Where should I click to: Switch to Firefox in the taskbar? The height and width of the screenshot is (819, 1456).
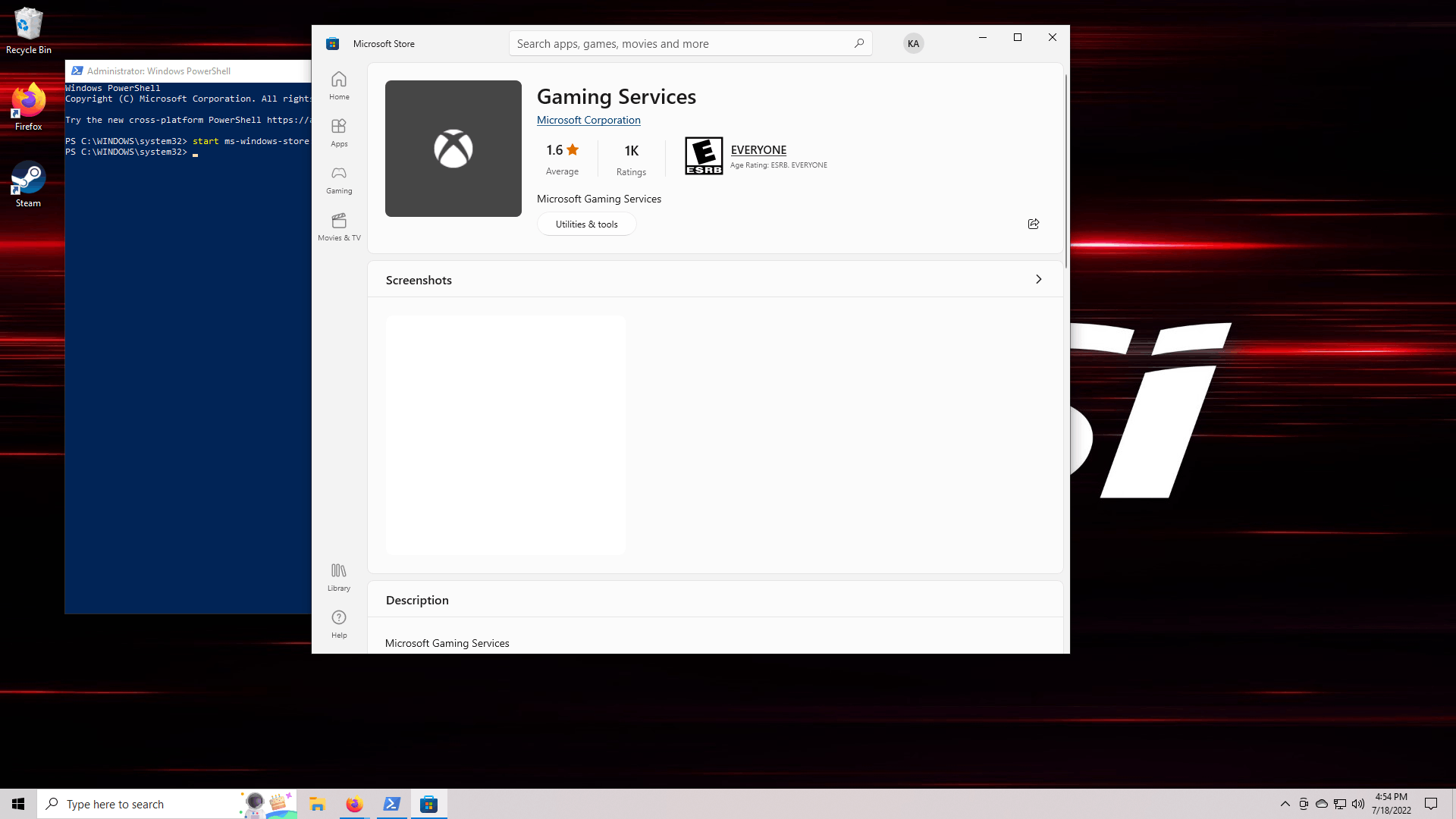point(354,804)
